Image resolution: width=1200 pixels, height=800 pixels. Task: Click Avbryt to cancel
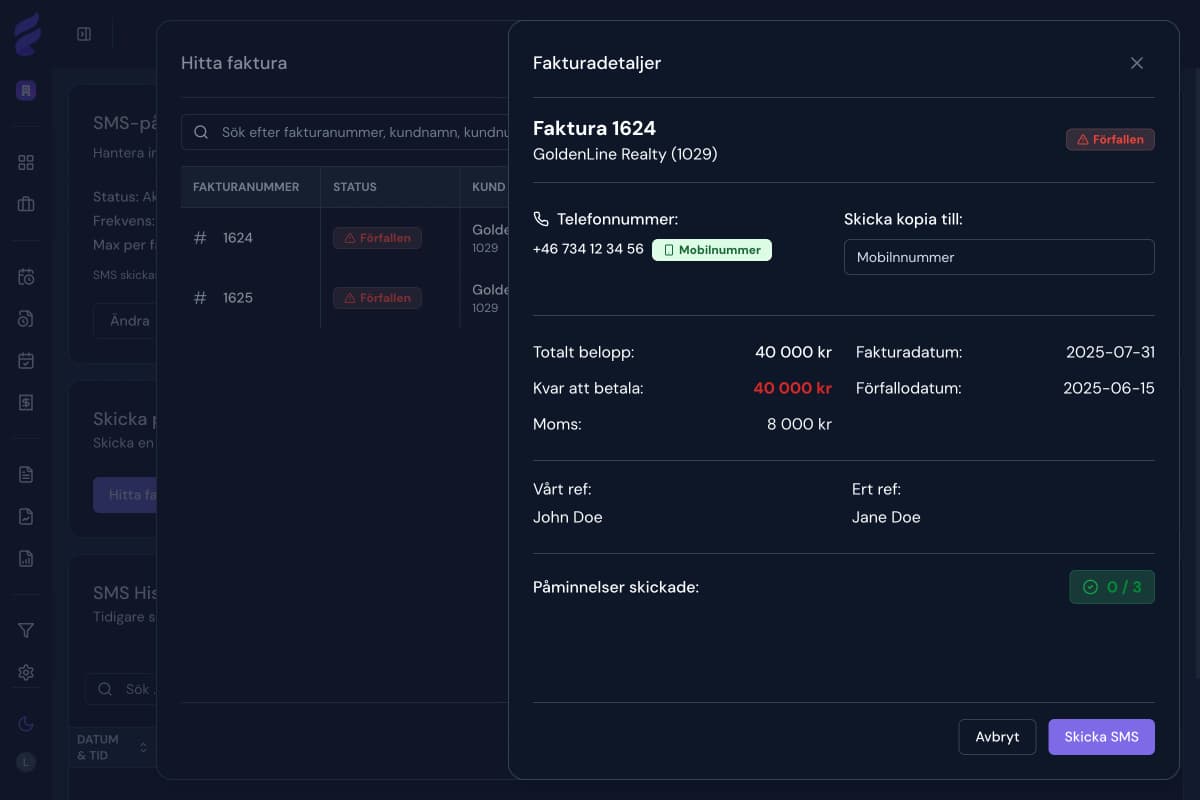pos(997,737)
